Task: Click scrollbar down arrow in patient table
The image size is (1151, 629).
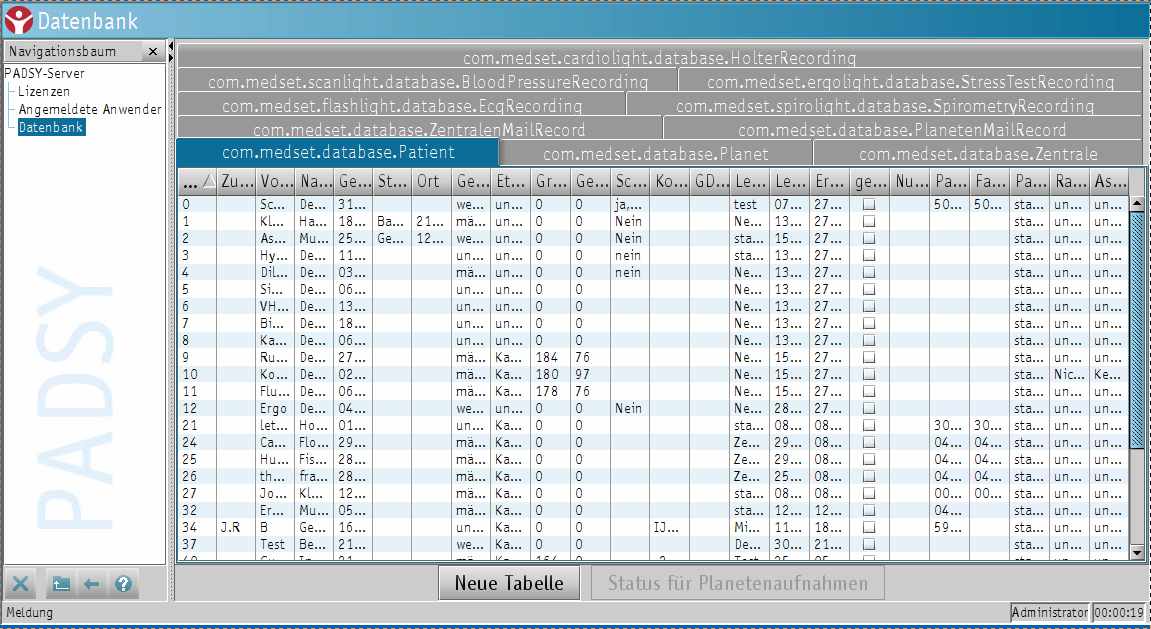Action: [1136, 552]
